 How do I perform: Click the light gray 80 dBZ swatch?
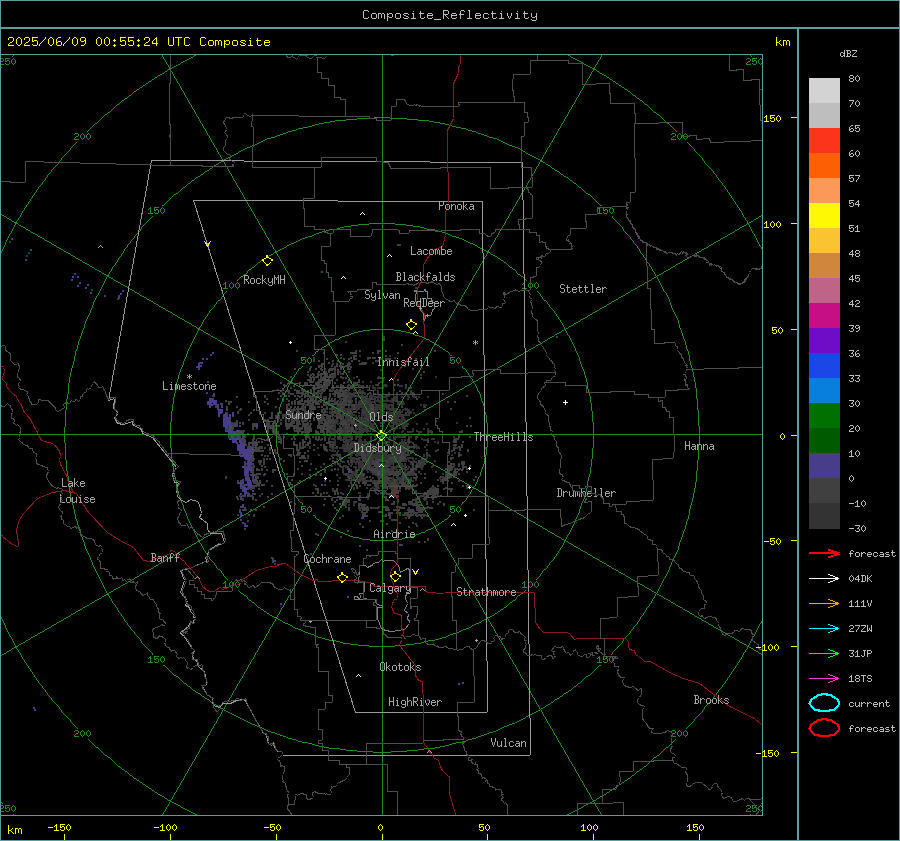point(824,91)
